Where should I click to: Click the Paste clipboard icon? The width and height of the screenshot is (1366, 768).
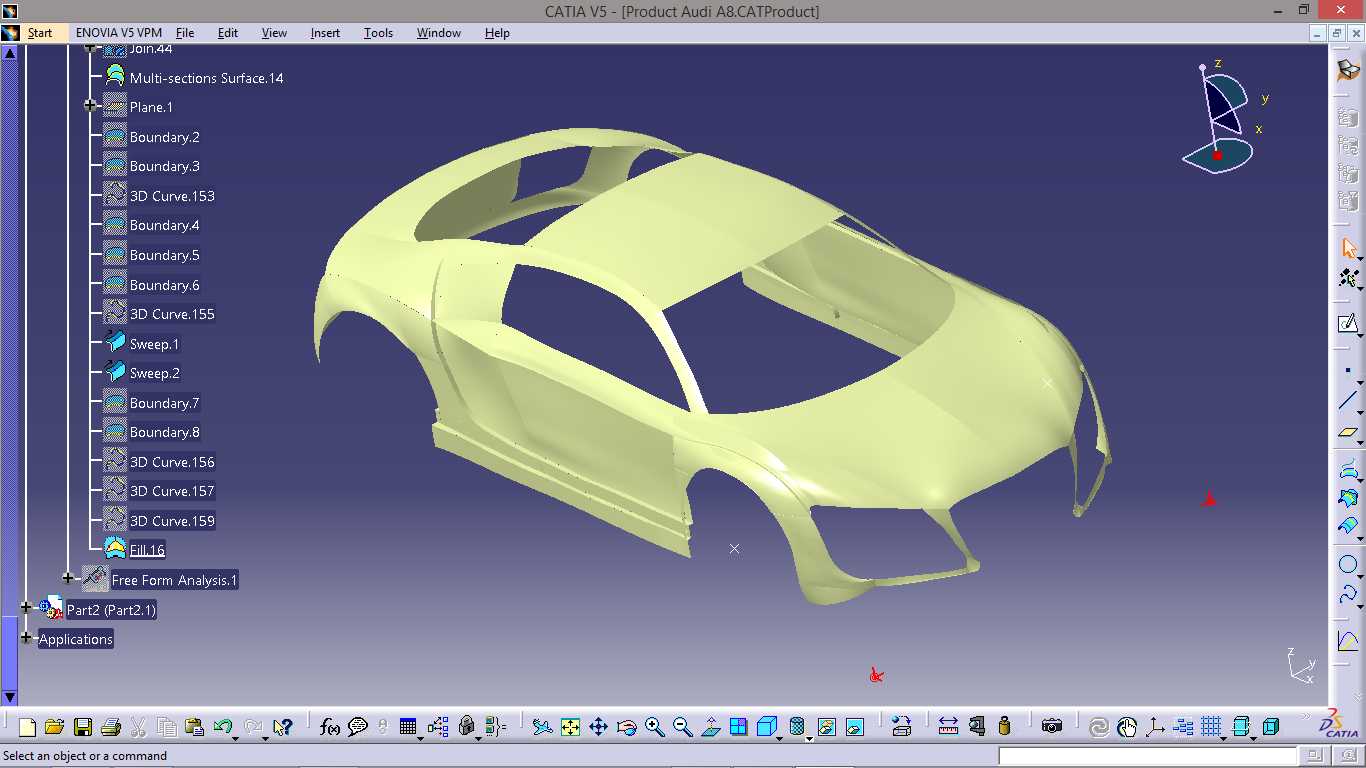point(194,727)
